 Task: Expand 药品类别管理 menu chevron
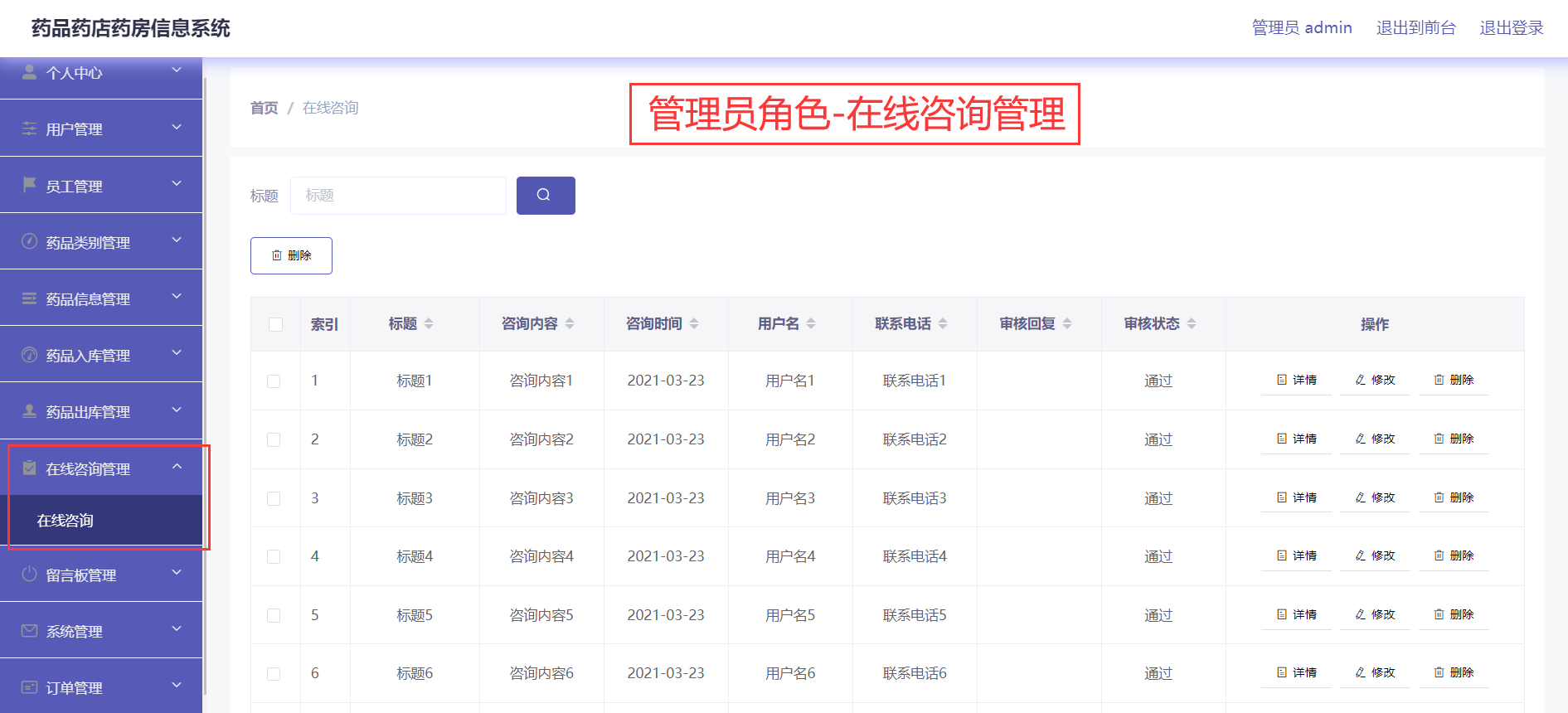pyautogui.click(x=177, y=240)
